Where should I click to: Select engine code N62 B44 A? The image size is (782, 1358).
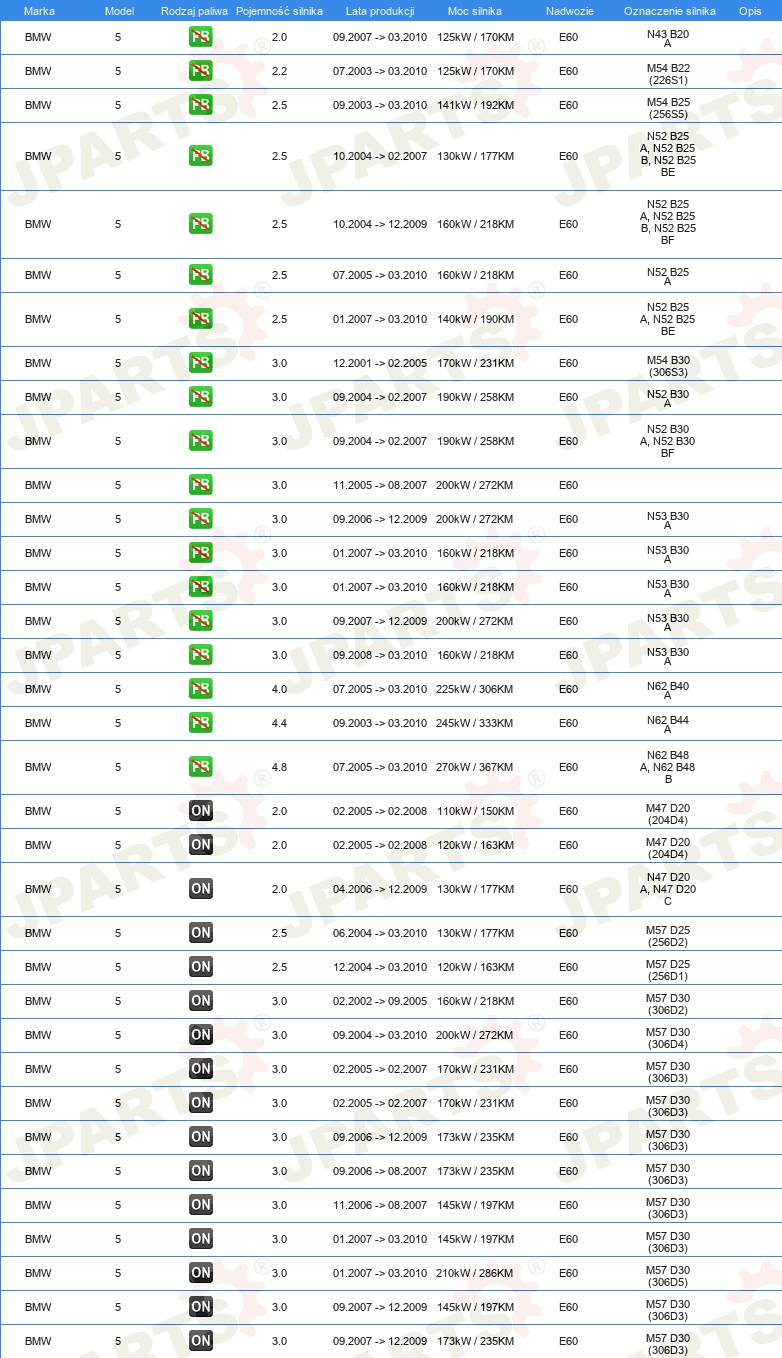668,724
